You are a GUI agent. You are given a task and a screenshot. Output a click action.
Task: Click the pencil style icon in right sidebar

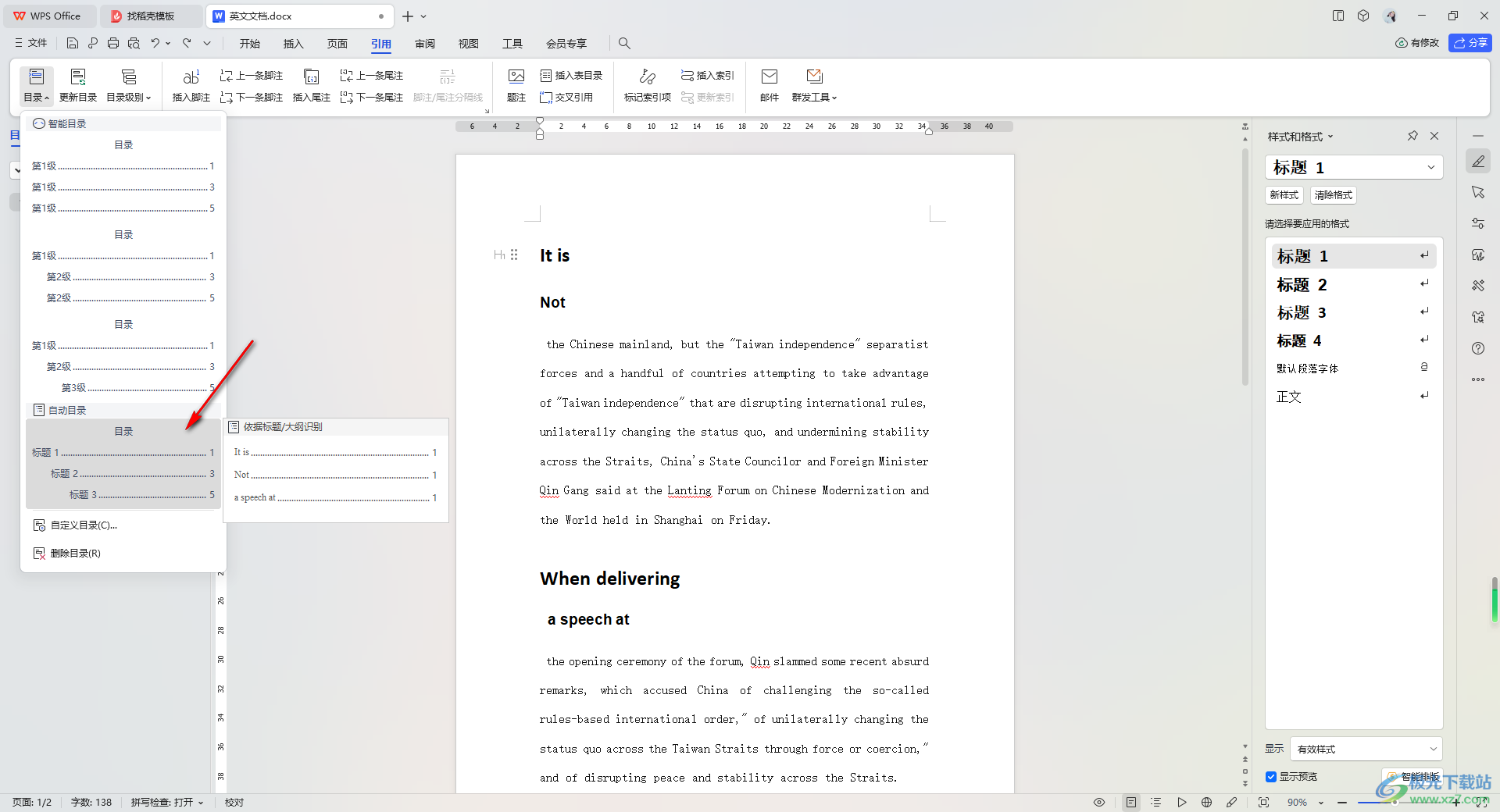click(1478, 161)
